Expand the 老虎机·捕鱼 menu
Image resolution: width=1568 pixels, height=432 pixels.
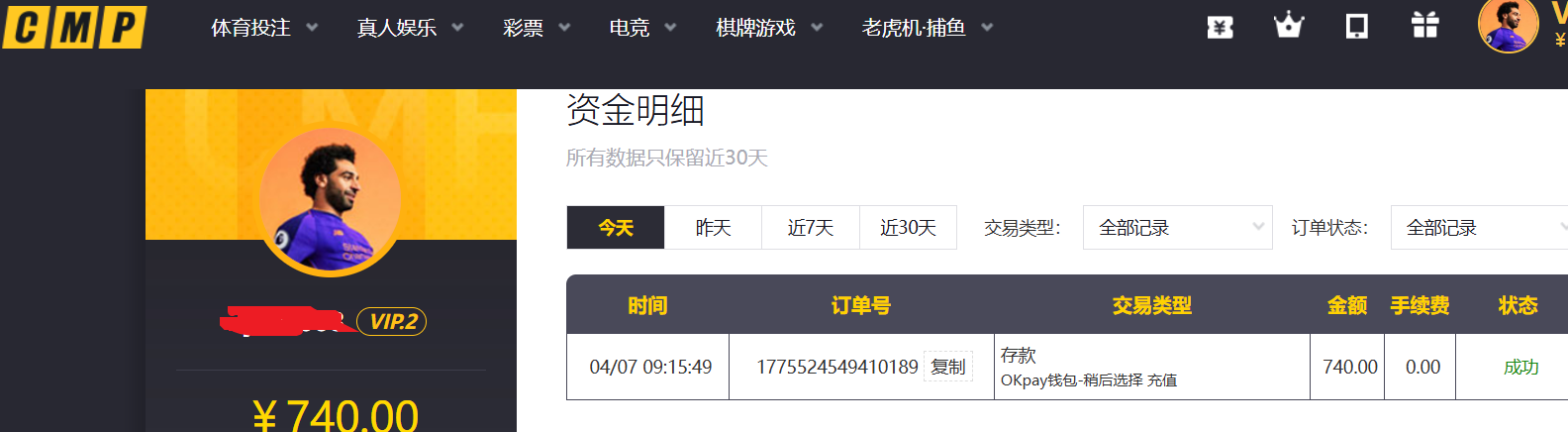click(x=926, y=28)
